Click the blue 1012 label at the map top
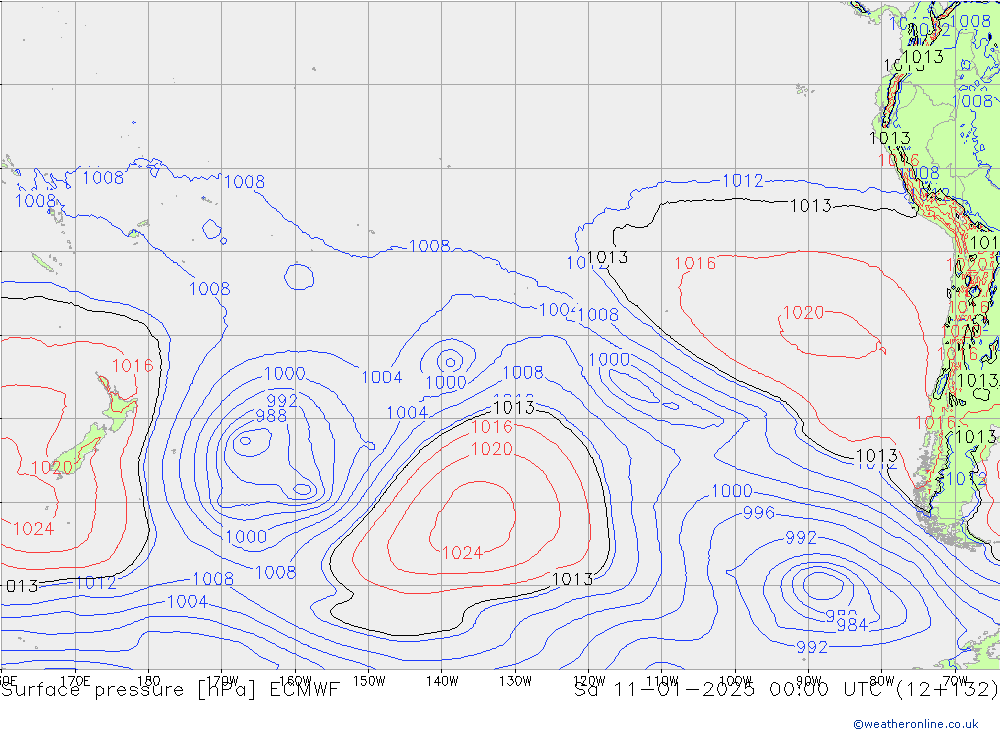 click(x=742, y=181)
